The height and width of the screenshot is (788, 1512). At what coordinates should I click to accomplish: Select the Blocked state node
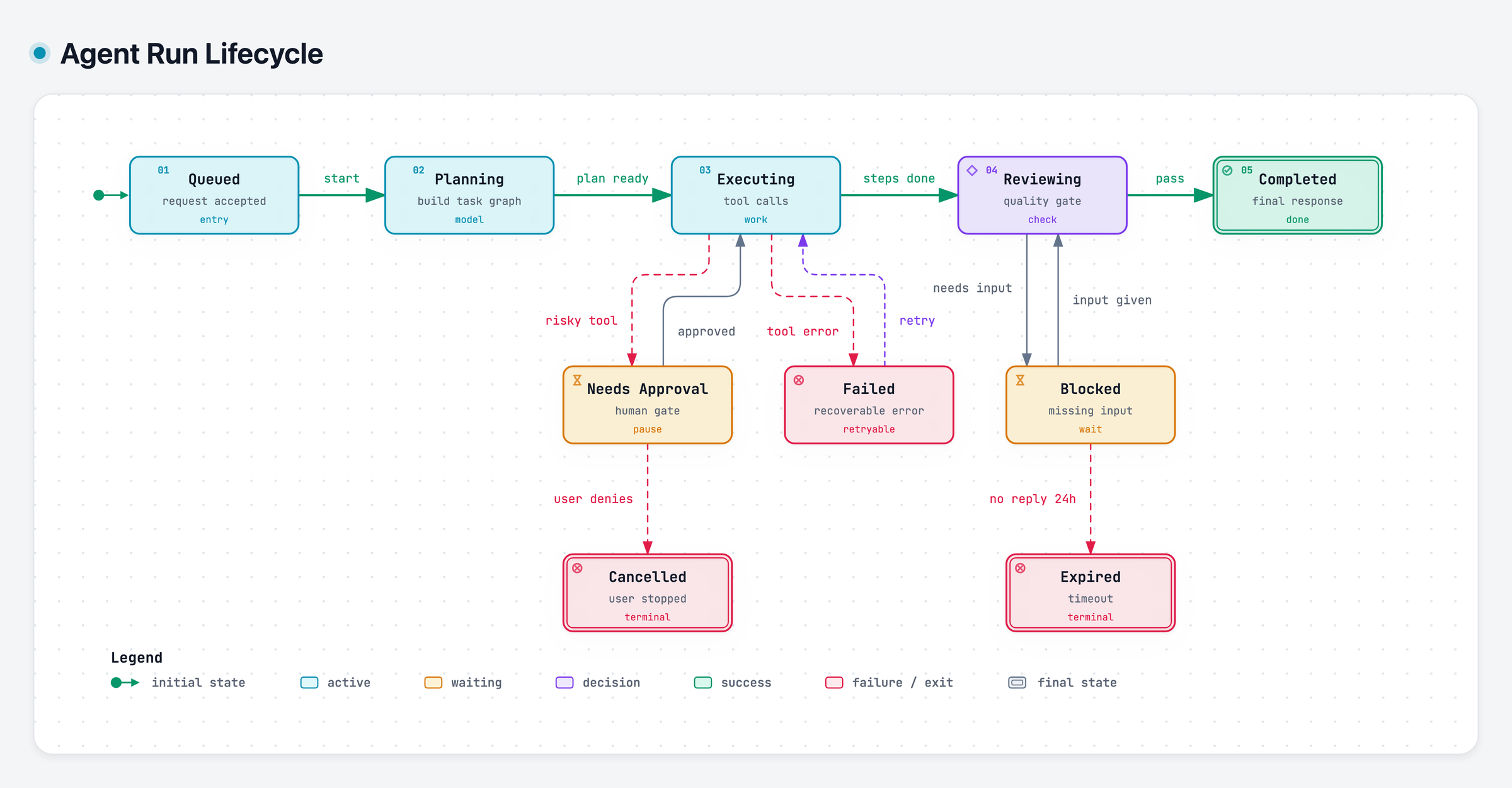1091,405
